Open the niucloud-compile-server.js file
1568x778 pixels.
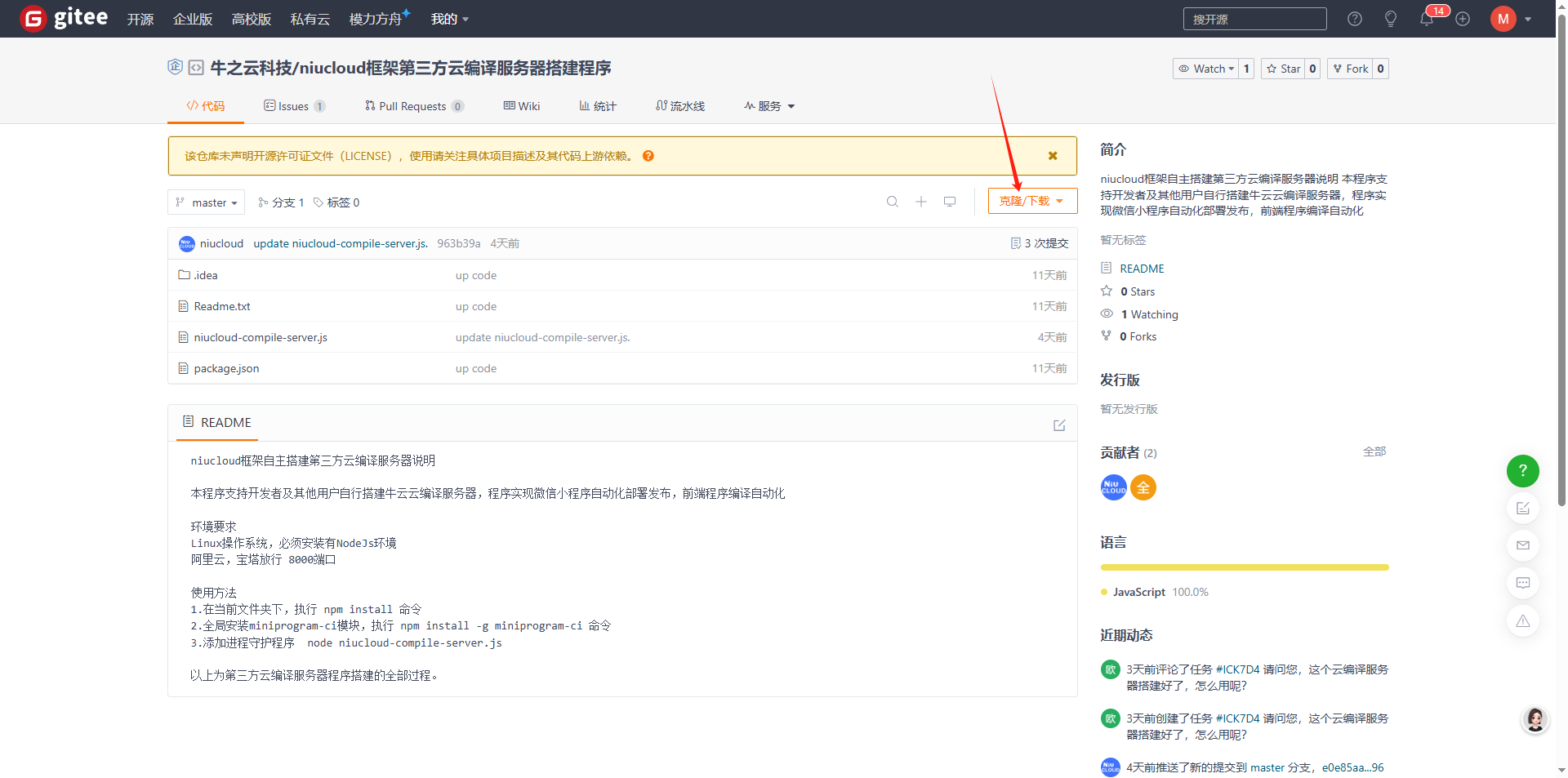point(261,337)
